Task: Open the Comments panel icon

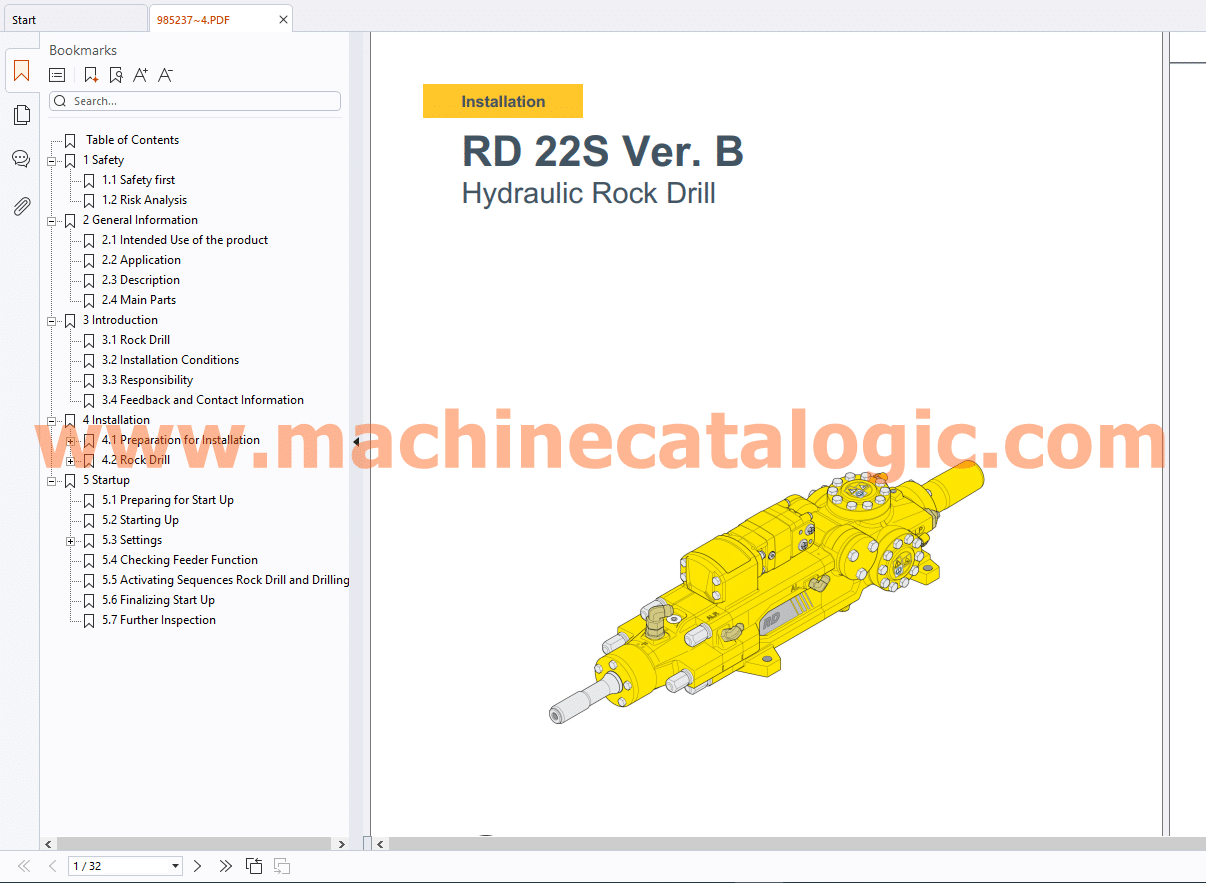Action: point(21,159)
